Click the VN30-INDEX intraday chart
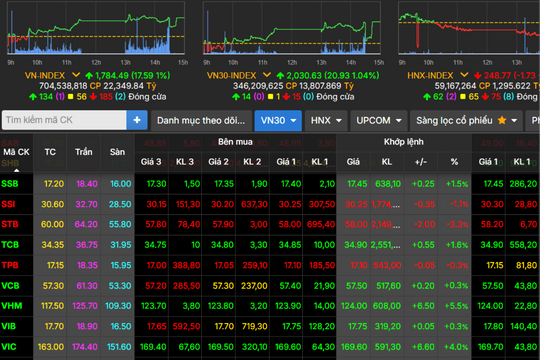 coord(292,28)
